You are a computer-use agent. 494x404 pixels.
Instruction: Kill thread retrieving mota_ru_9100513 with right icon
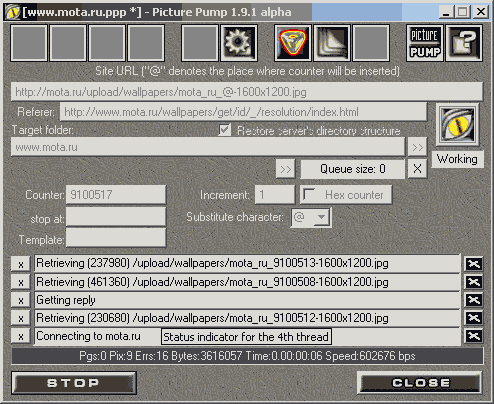(474, 264)
